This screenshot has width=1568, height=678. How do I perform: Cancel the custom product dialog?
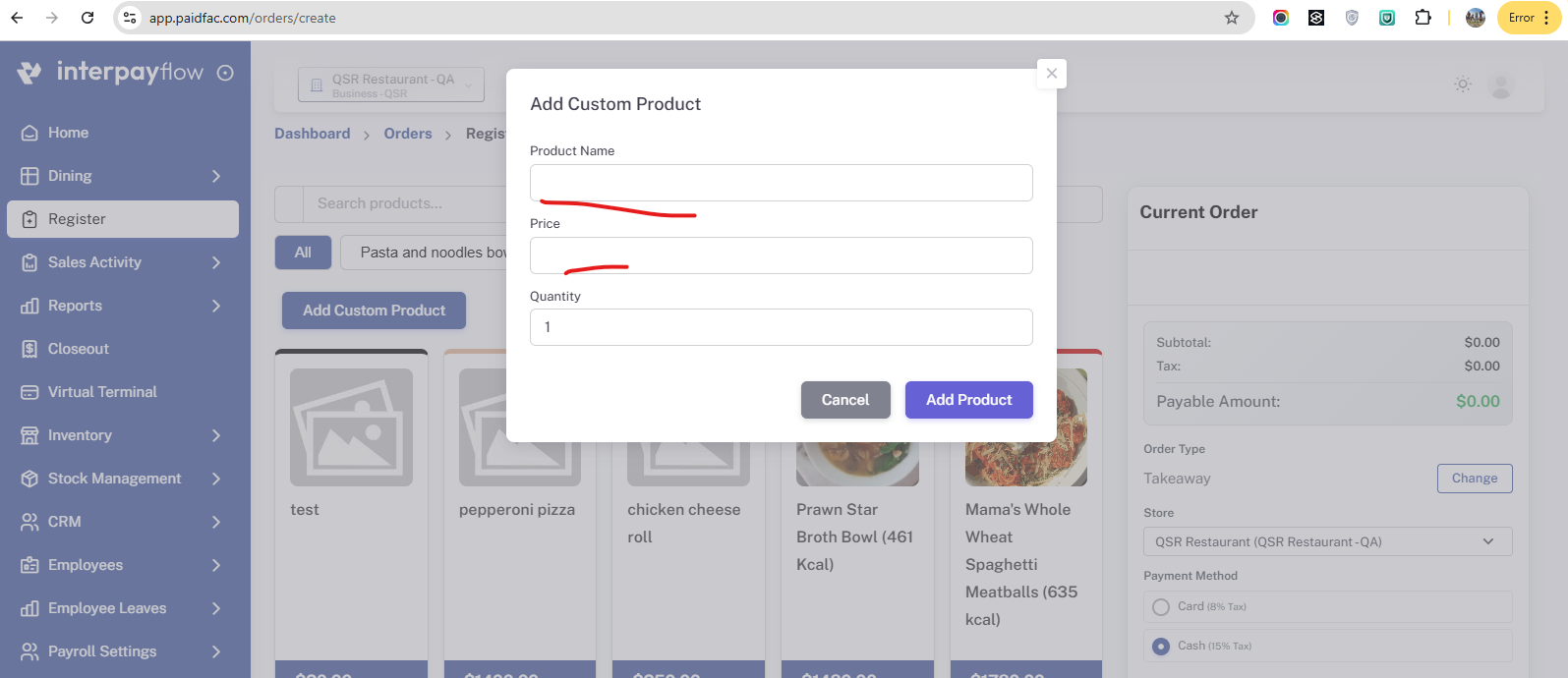tap(845, 400)
